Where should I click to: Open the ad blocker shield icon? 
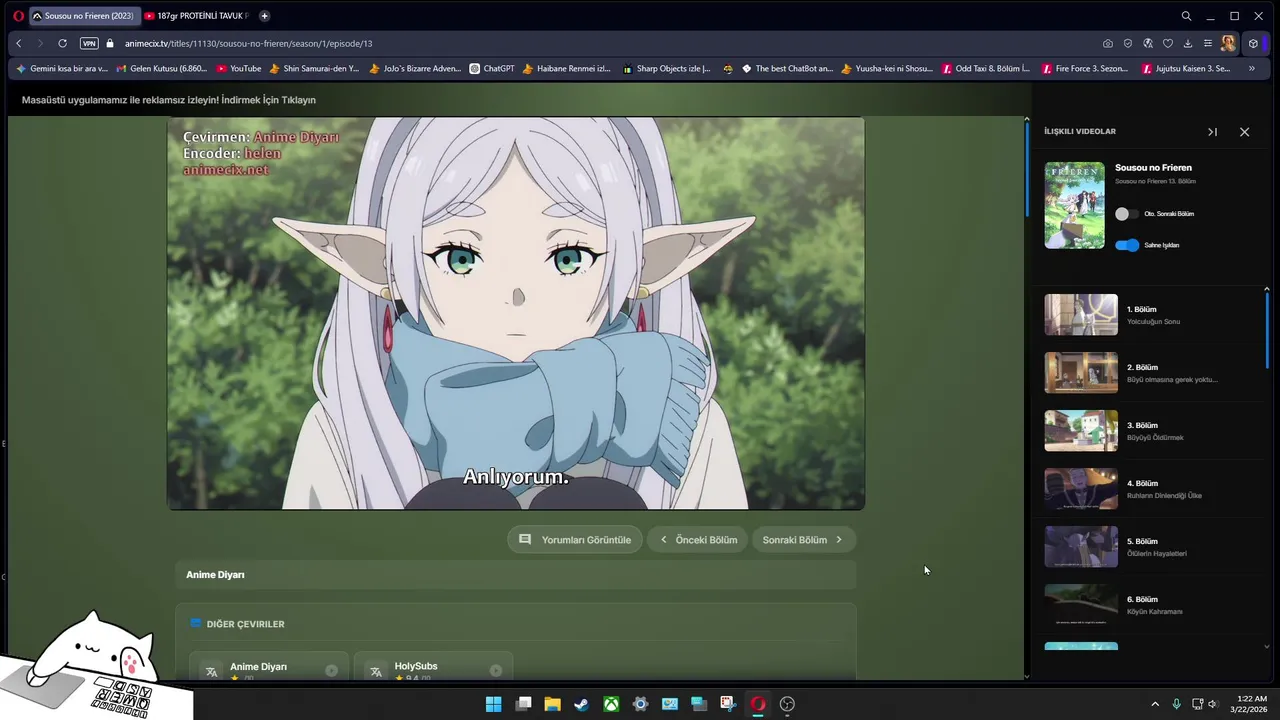[1128, 44]
